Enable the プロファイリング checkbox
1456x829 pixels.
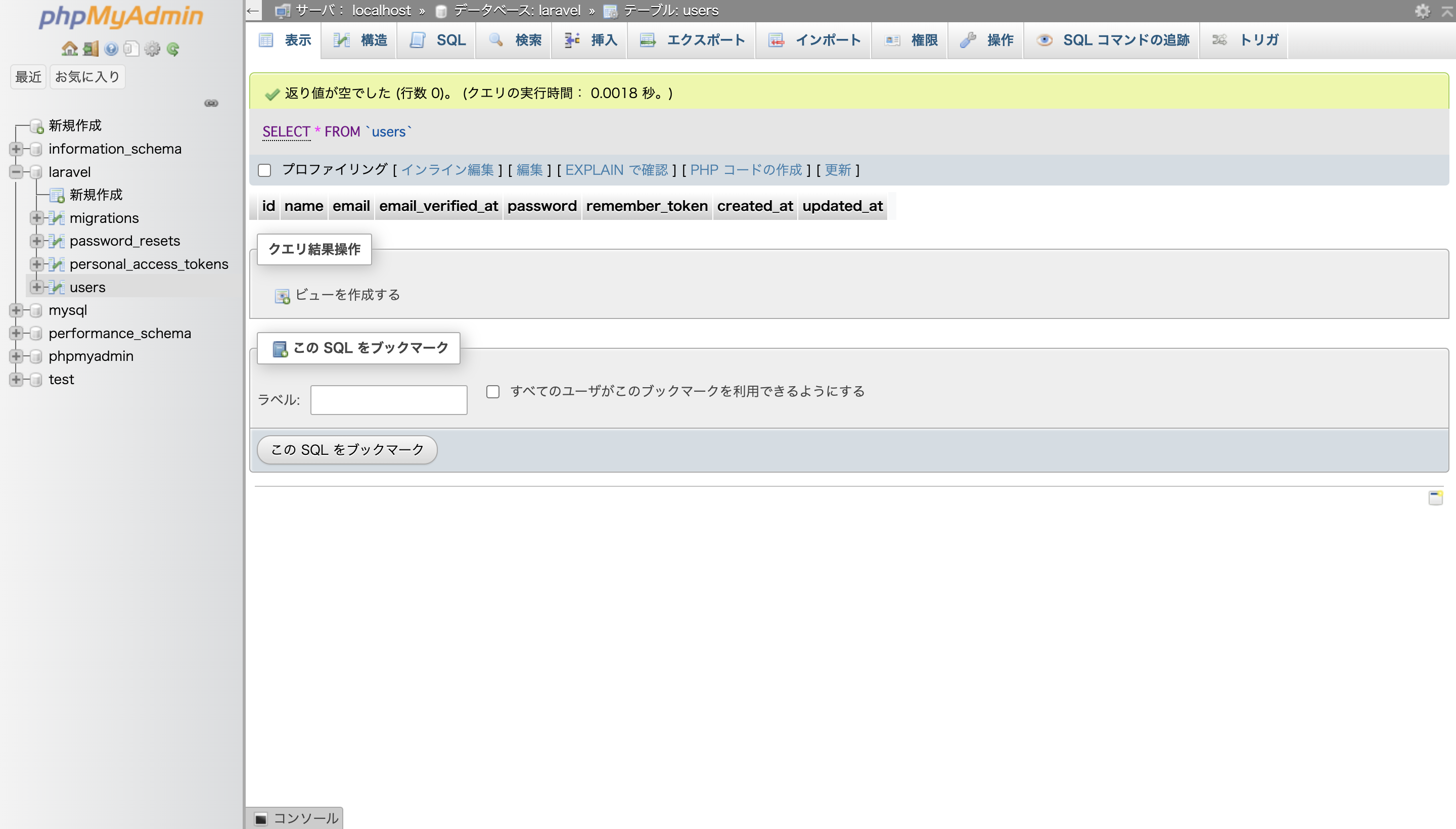[x=264, y=170]
